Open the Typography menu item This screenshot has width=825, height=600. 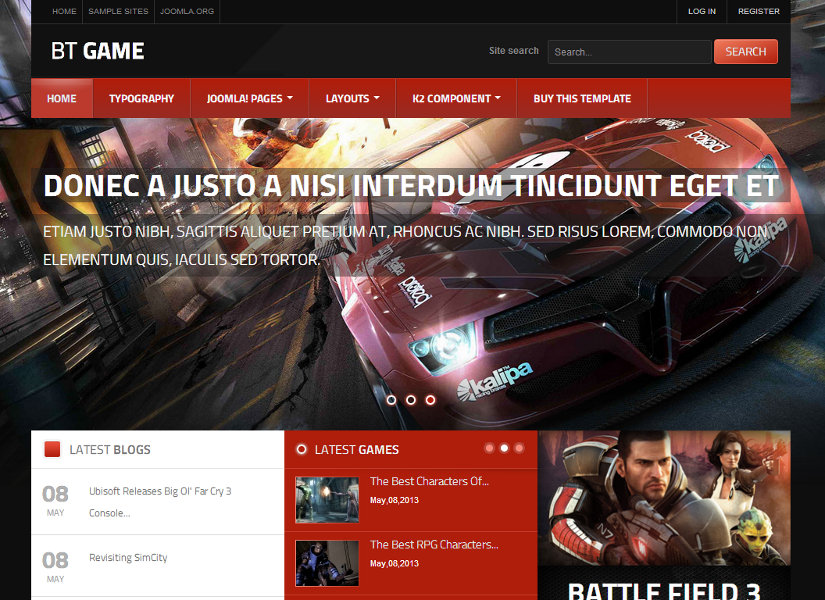(142, 98)
